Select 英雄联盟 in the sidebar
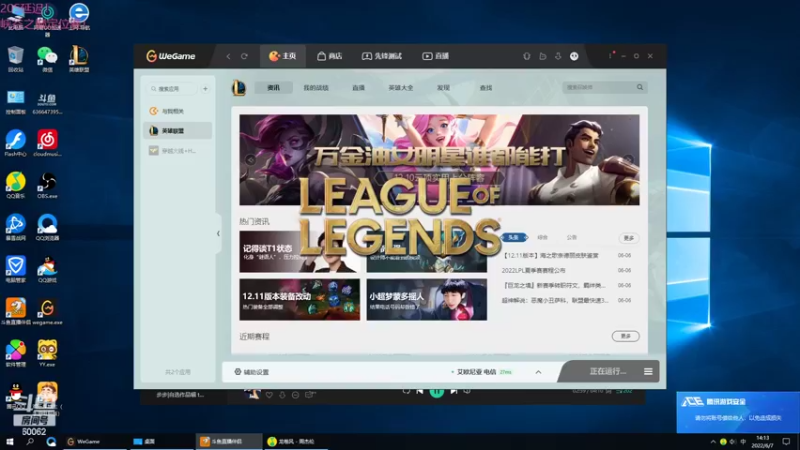800x450 pixels. 178,131
